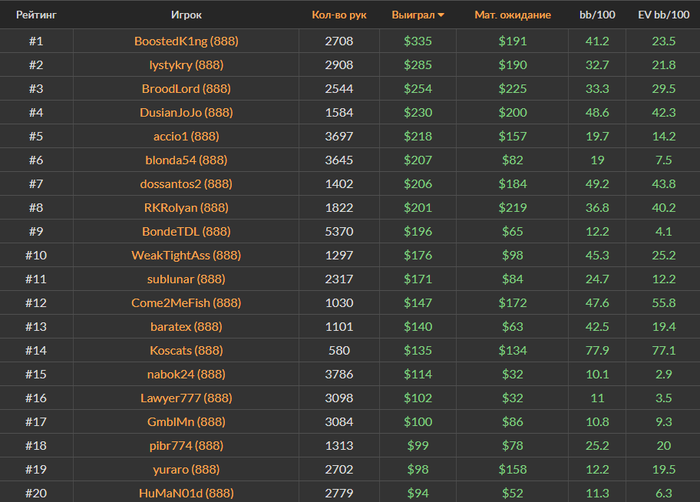Image resolution: width=700 pixels, height=502 pixels.
Task: Open WeakTightAss (888) player page
Action: (186, 255)
